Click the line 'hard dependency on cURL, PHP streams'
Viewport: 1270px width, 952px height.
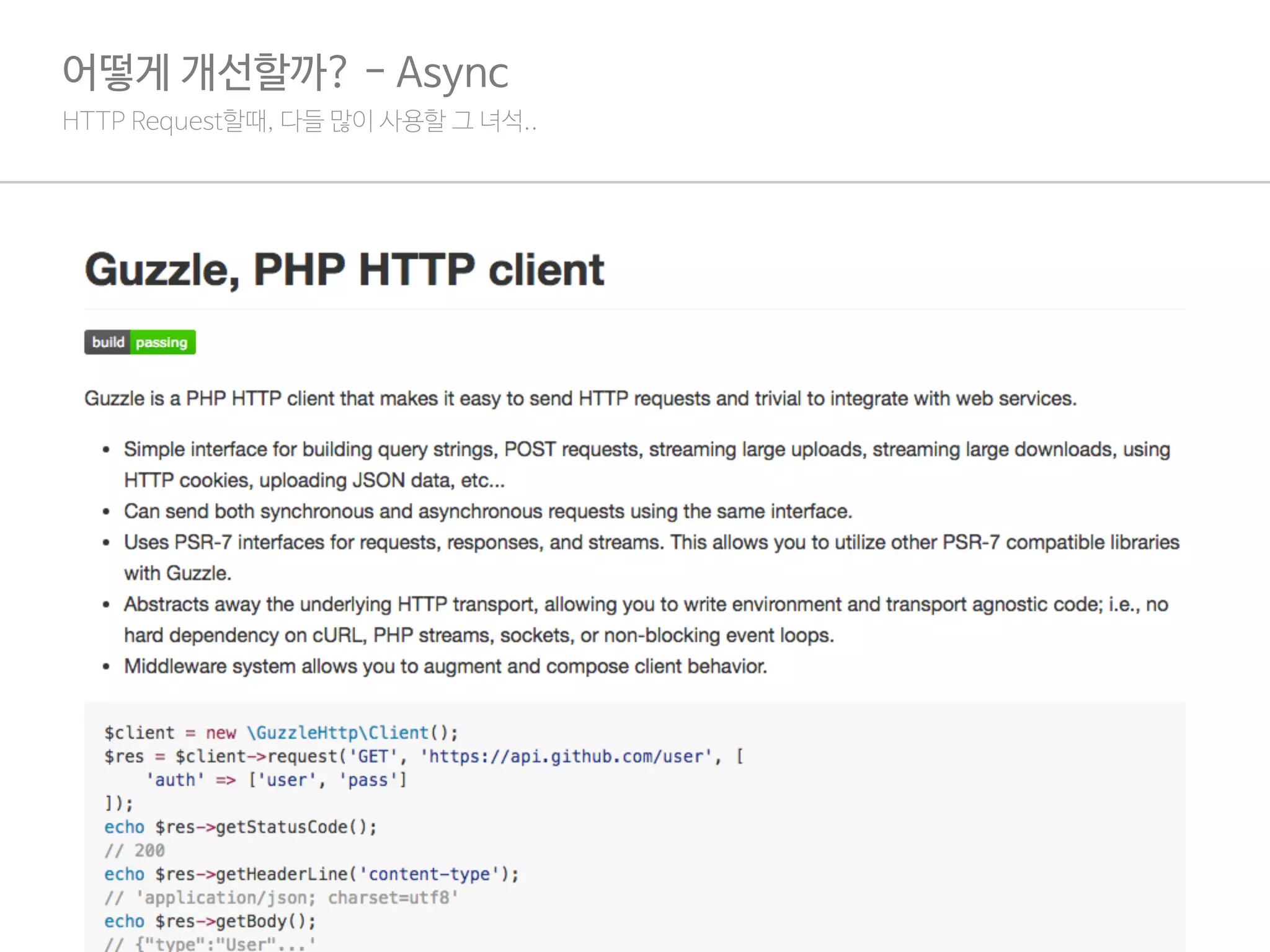tap(479, 635)
